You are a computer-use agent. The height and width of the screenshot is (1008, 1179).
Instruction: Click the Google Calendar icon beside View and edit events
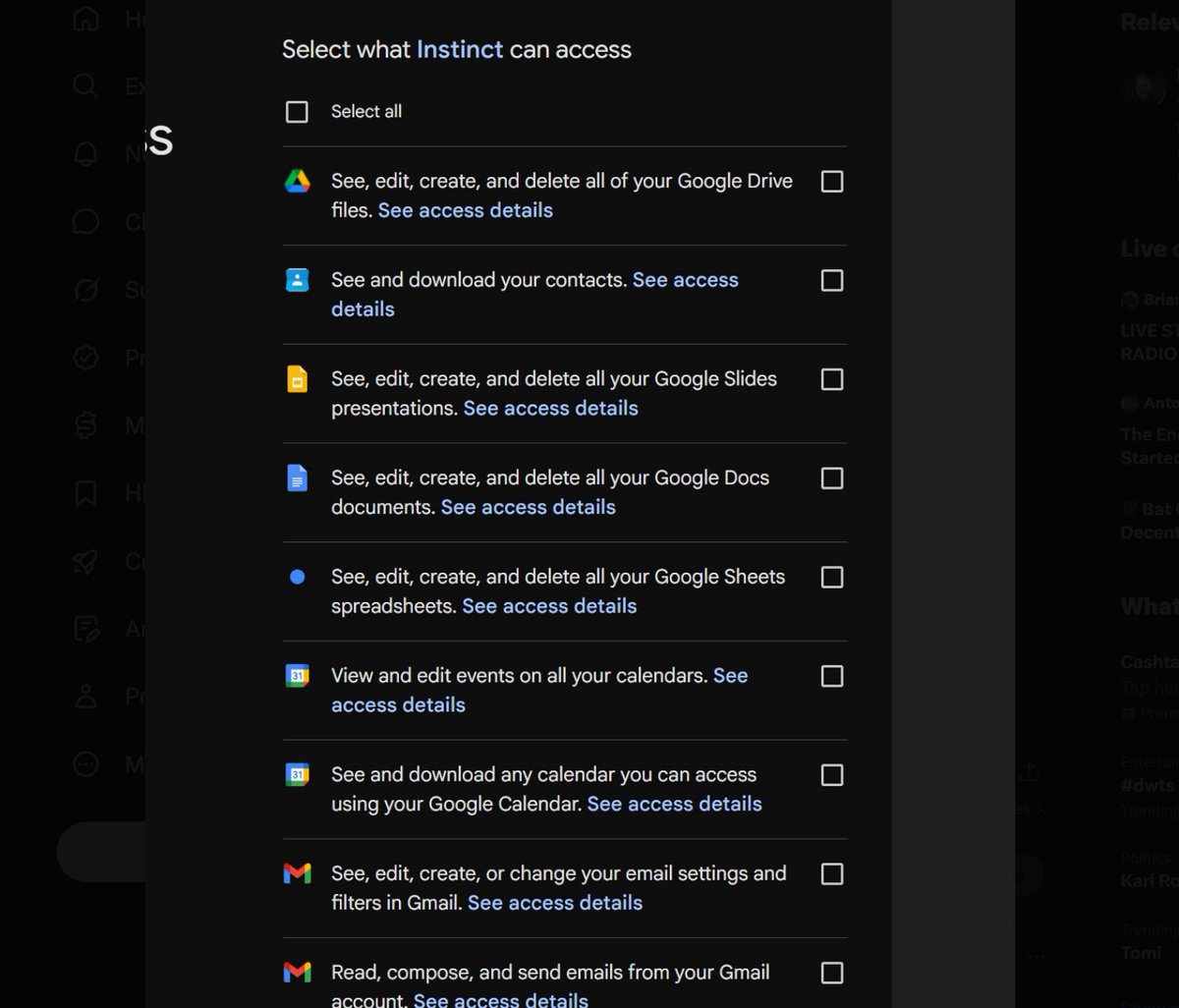click(297, 676)
